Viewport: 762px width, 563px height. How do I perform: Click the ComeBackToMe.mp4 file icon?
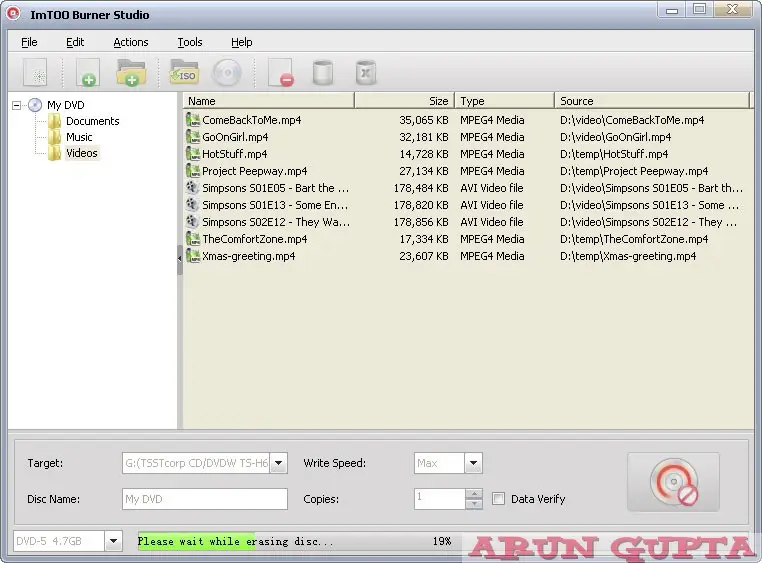pos(193,120)
